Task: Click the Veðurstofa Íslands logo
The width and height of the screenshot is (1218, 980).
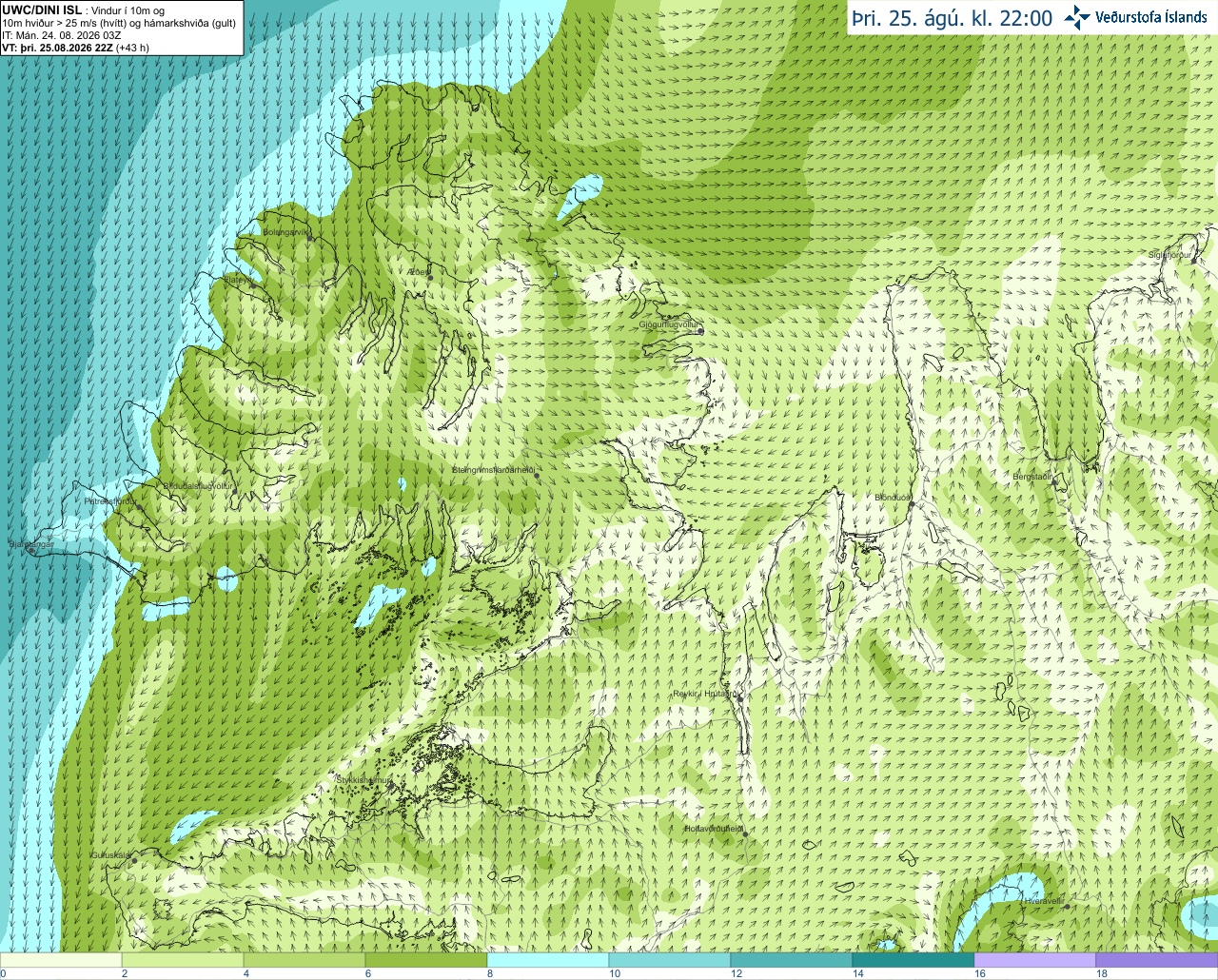Action: click(x=1136, y=17)
